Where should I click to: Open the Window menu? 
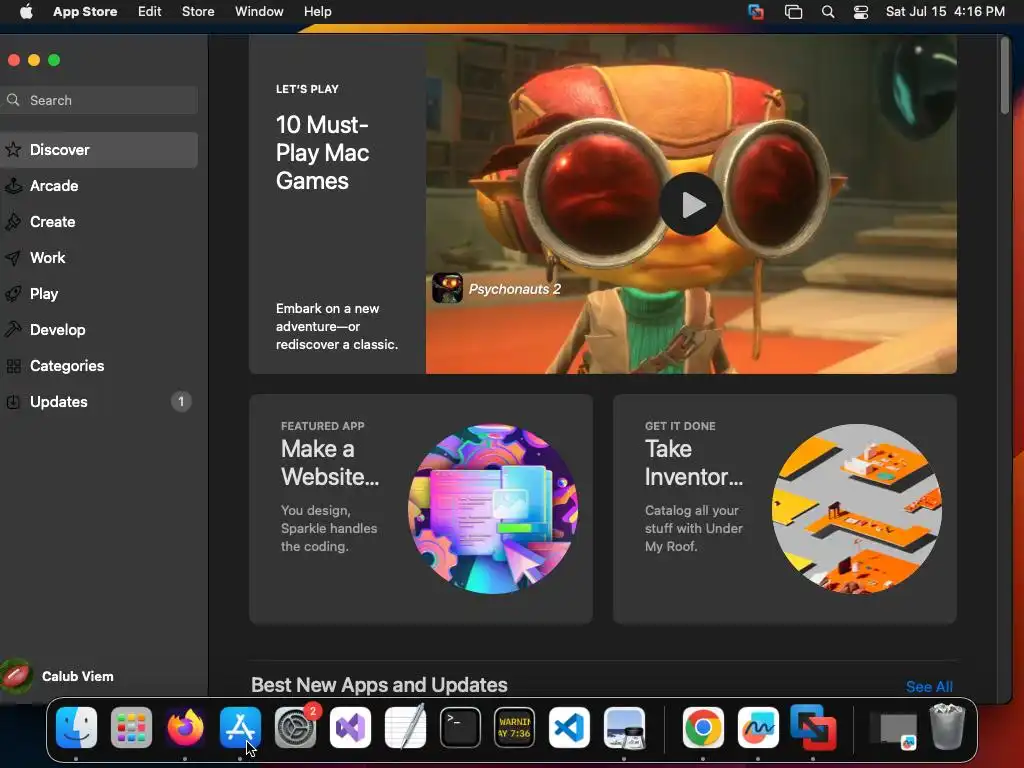(x=259, y=11)
